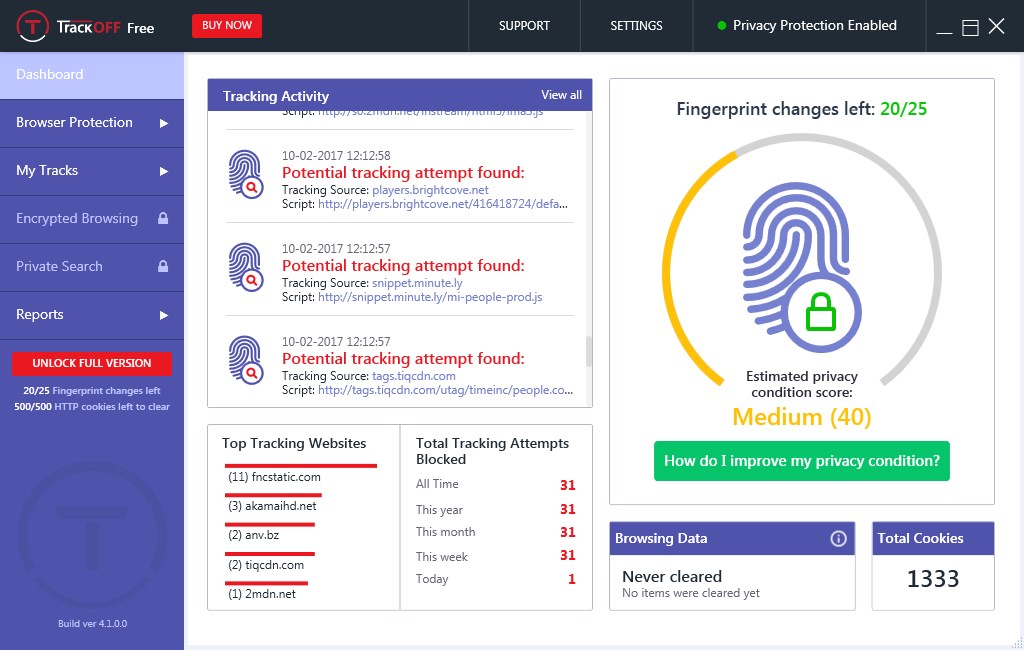Expand the My Tracks submenu arrow
Image resolution: width=1024 pixels, height=650 pixels.
[x=164, y=171]
